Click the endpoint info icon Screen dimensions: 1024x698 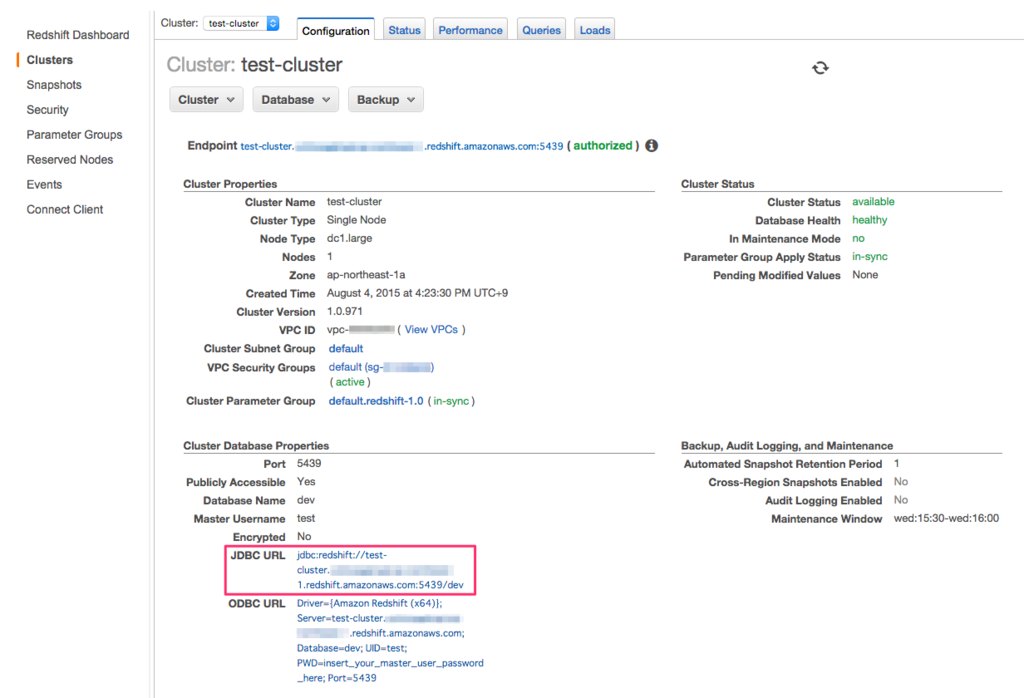pos(651,146)
